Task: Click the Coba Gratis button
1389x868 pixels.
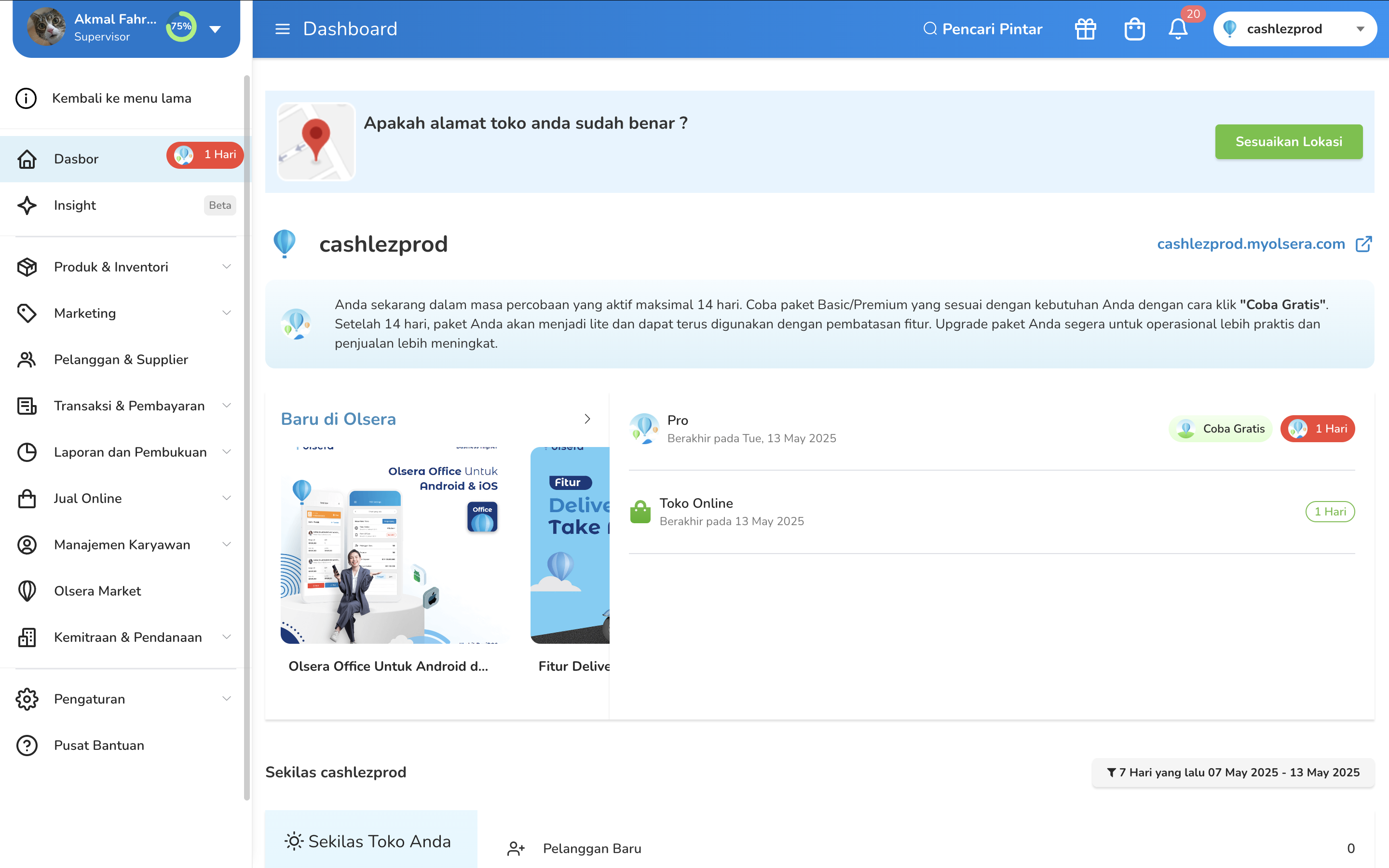Action: pos(1220,429)
